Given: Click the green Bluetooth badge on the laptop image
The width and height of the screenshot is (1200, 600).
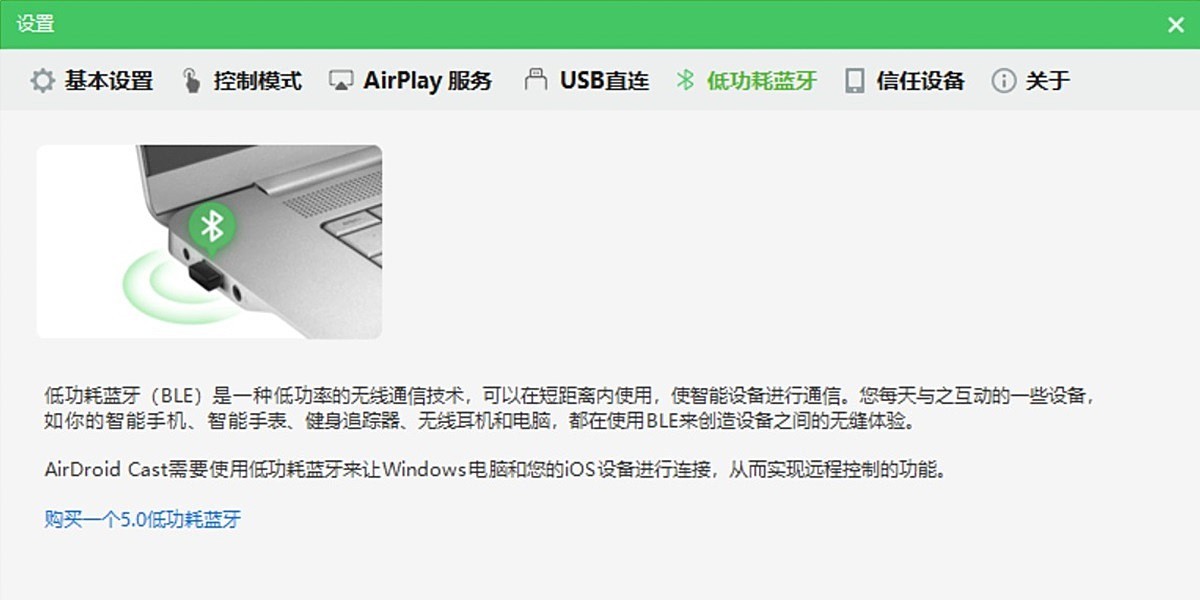Looking at the screenshot, I should point(212,226).
